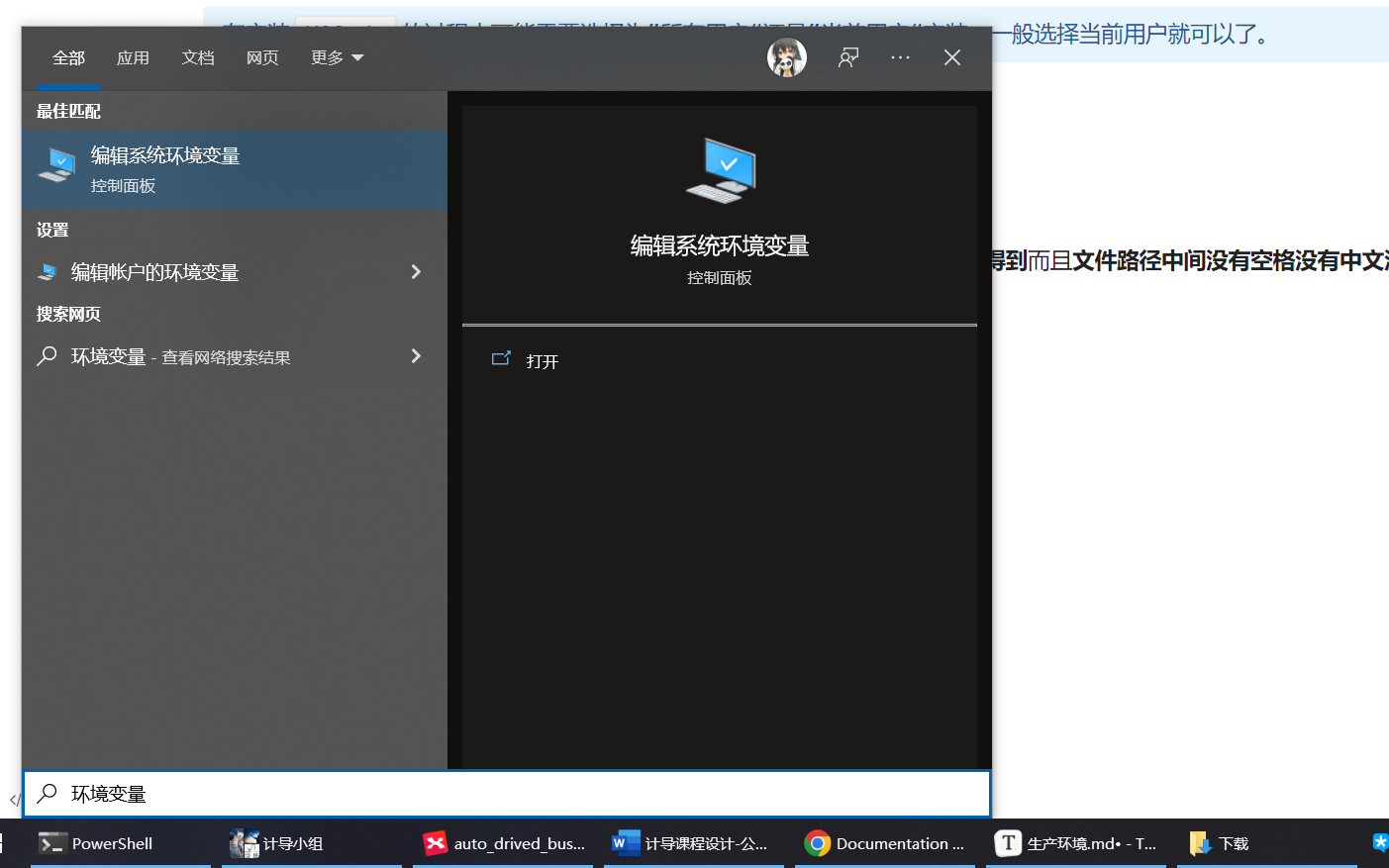Click the user profile avatar icon
The width and height of the screenshot is (1389, 868).
[786, 57]
